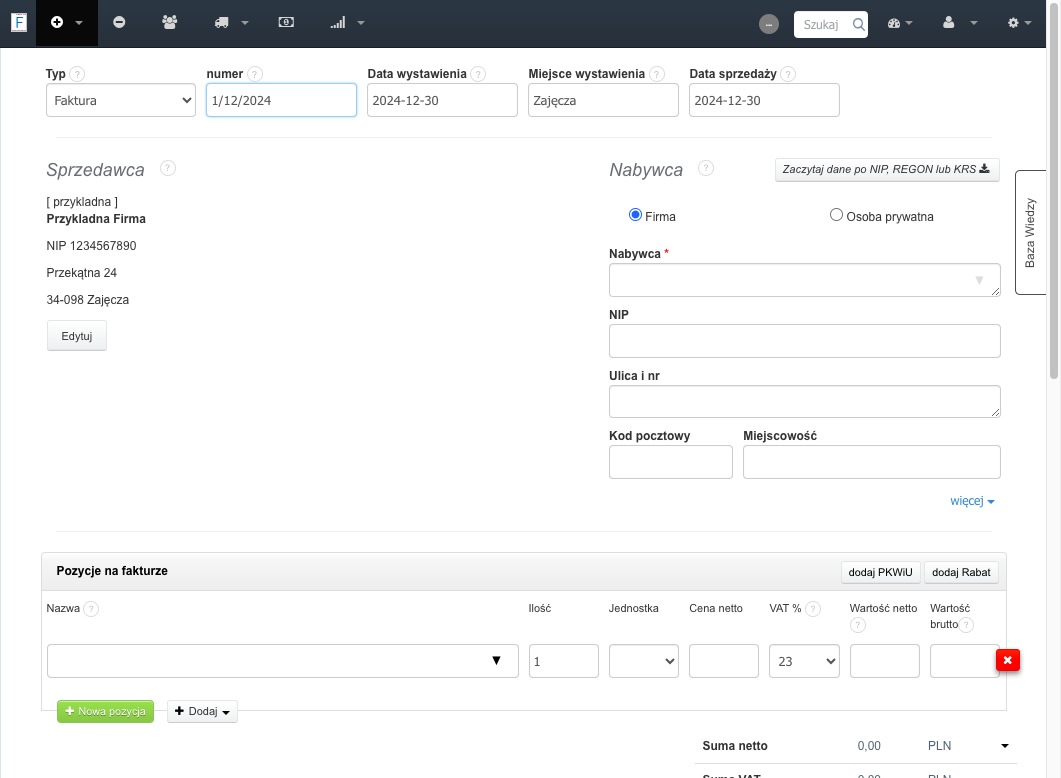Image resolution: width=1061 pixels, height=778 pixels.
Task: Show help for Data wystawienia
Action: pos(478,74)
